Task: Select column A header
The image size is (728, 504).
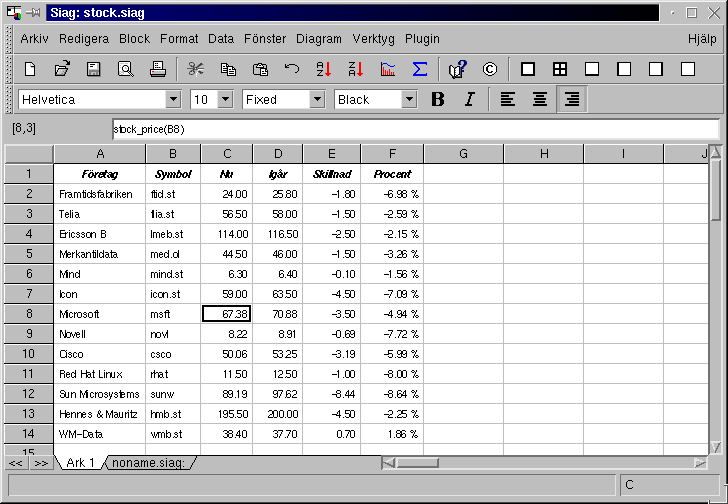Action: [x=100, y=154]
